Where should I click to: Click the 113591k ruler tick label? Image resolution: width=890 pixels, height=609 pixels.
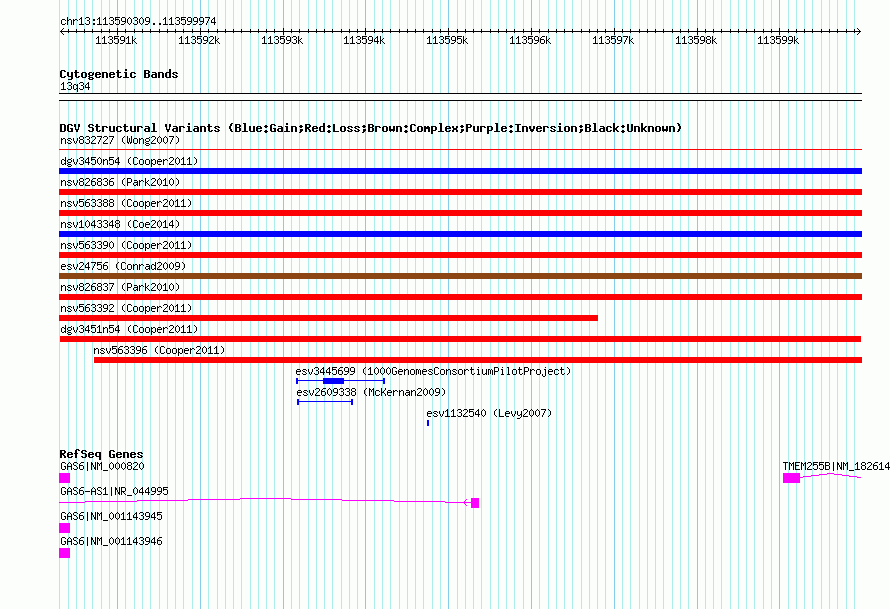click(x=116, y=41)
